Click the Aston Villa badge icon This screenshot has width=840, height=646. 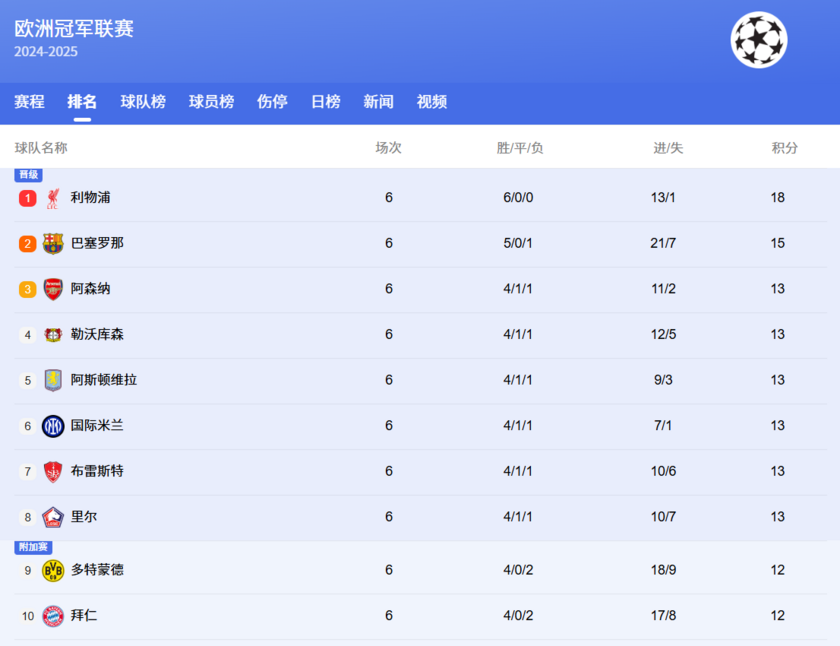click(51, 380)
